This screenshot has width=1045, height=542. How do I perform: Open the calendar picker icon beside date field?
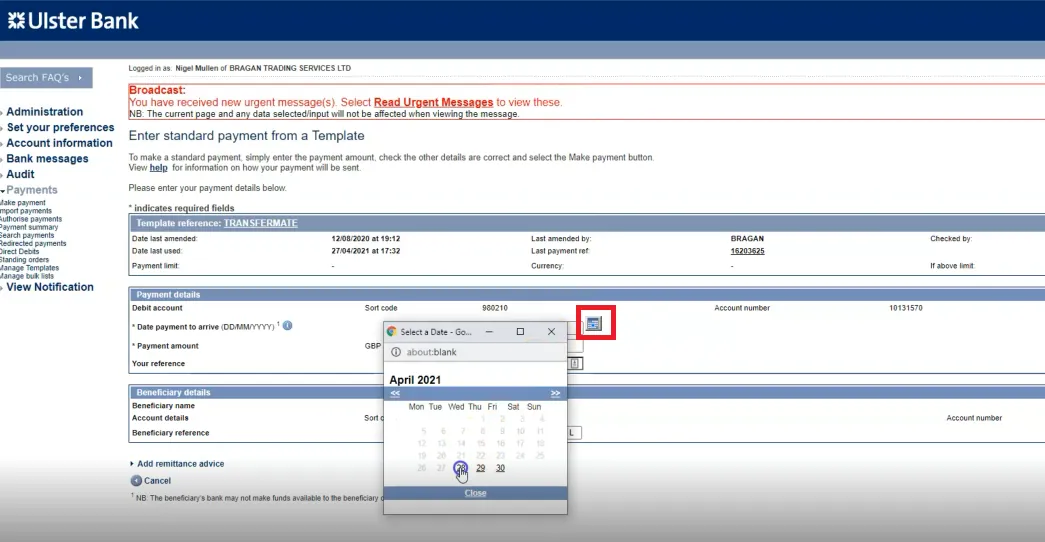pyautogui.click(x=593, y=324)
